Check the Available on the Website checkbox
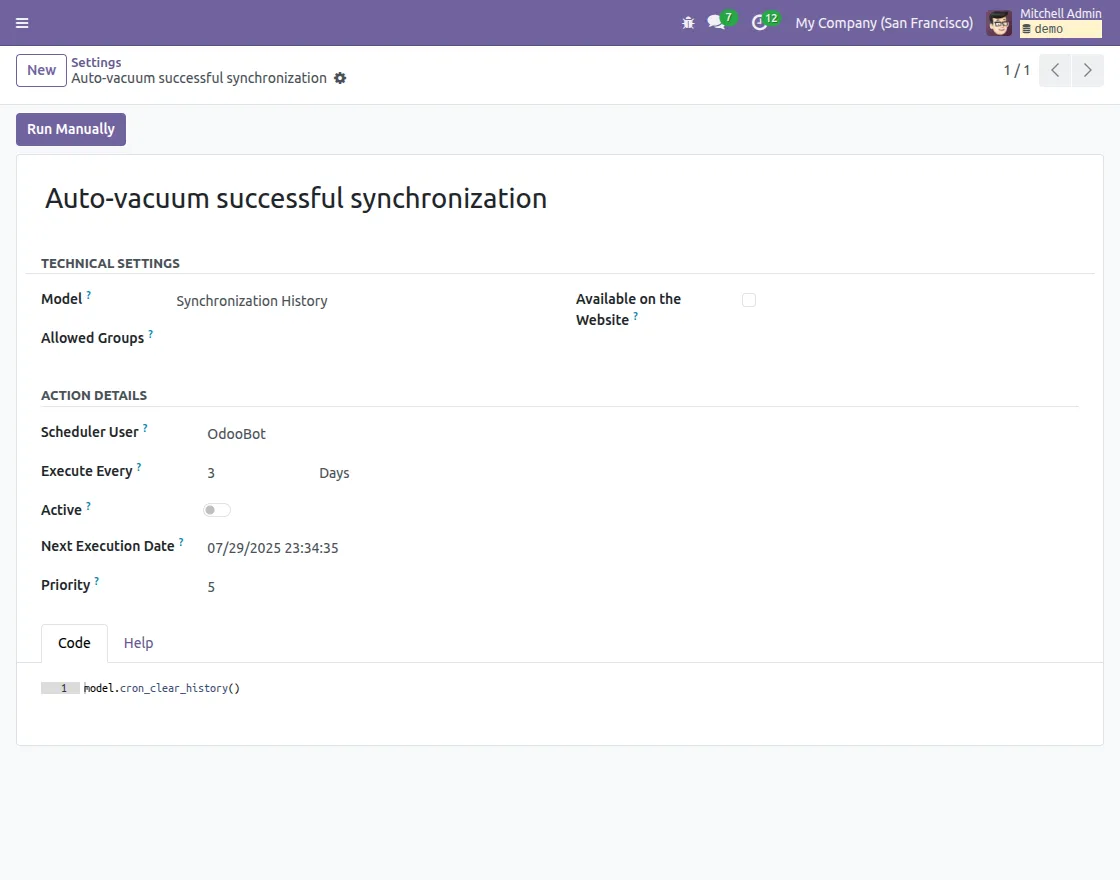The height and width of the screenshot is (880, 1120). [x=749, y=299]
